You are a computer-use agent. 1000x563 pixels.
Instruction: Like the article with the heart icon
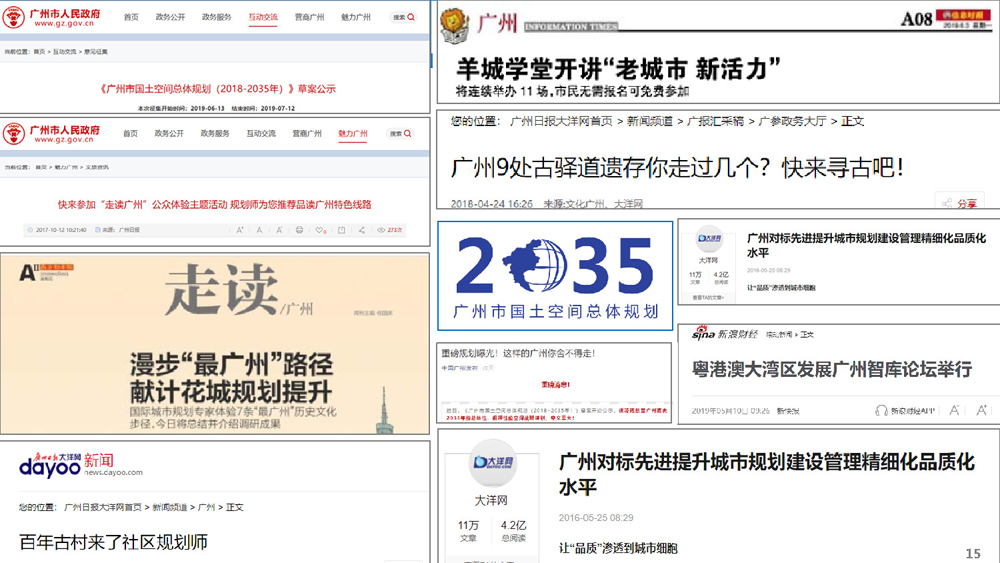(319, 230)
